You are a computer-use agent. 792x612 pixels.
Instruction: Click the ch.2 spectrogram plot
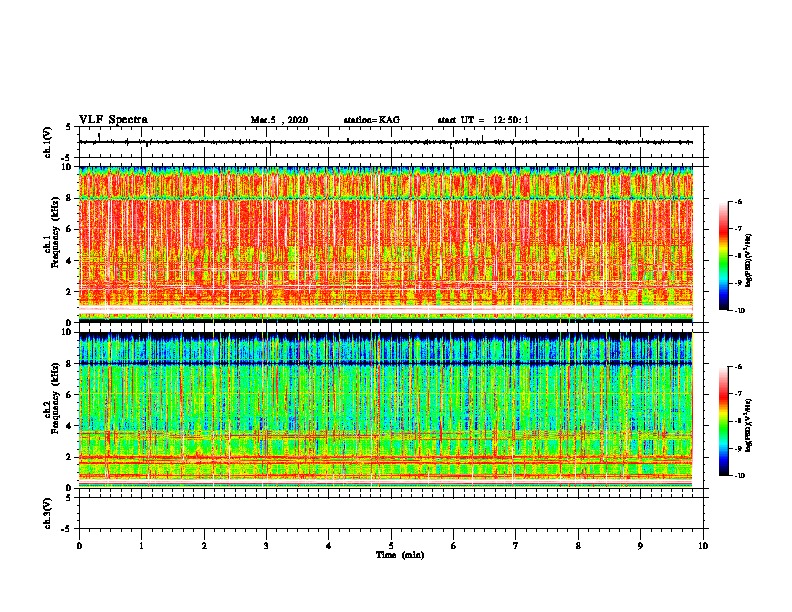pyautogui.click(x=386, y=410)
